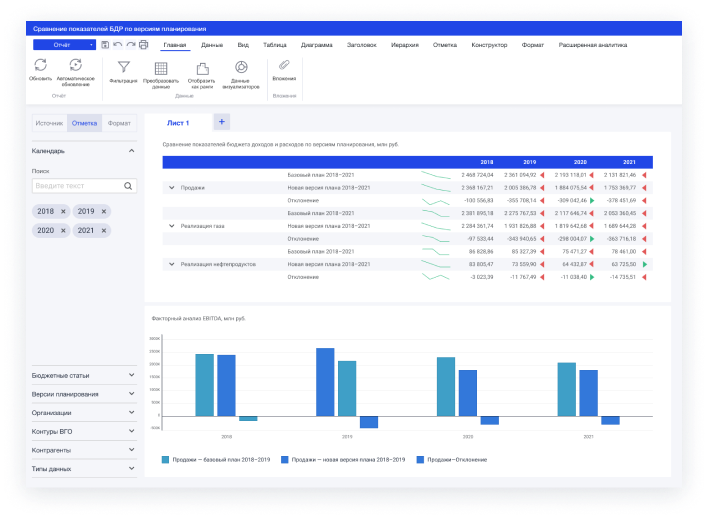Open the Диаграмма ribbon tab
708x519 pixels.
click(317, 45)
